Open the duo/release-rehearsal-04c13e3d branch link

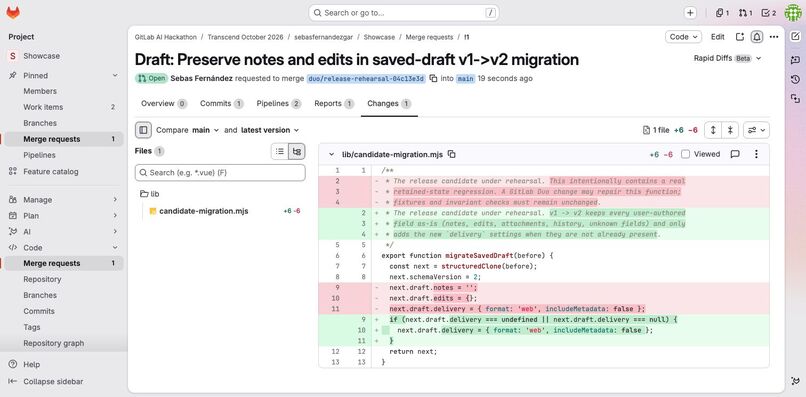(366, 79)
